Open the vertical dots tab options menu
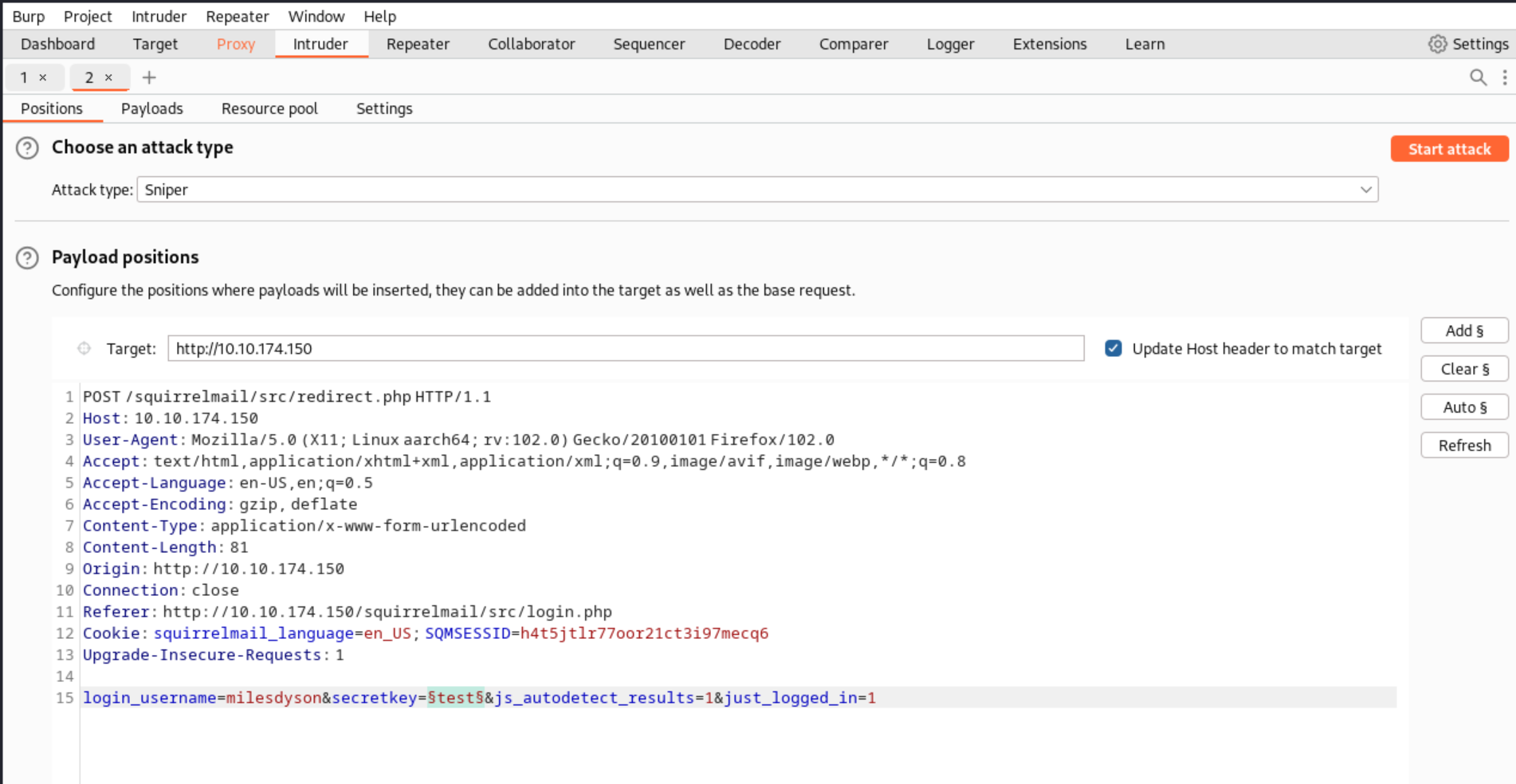 tap(1504, 77)
